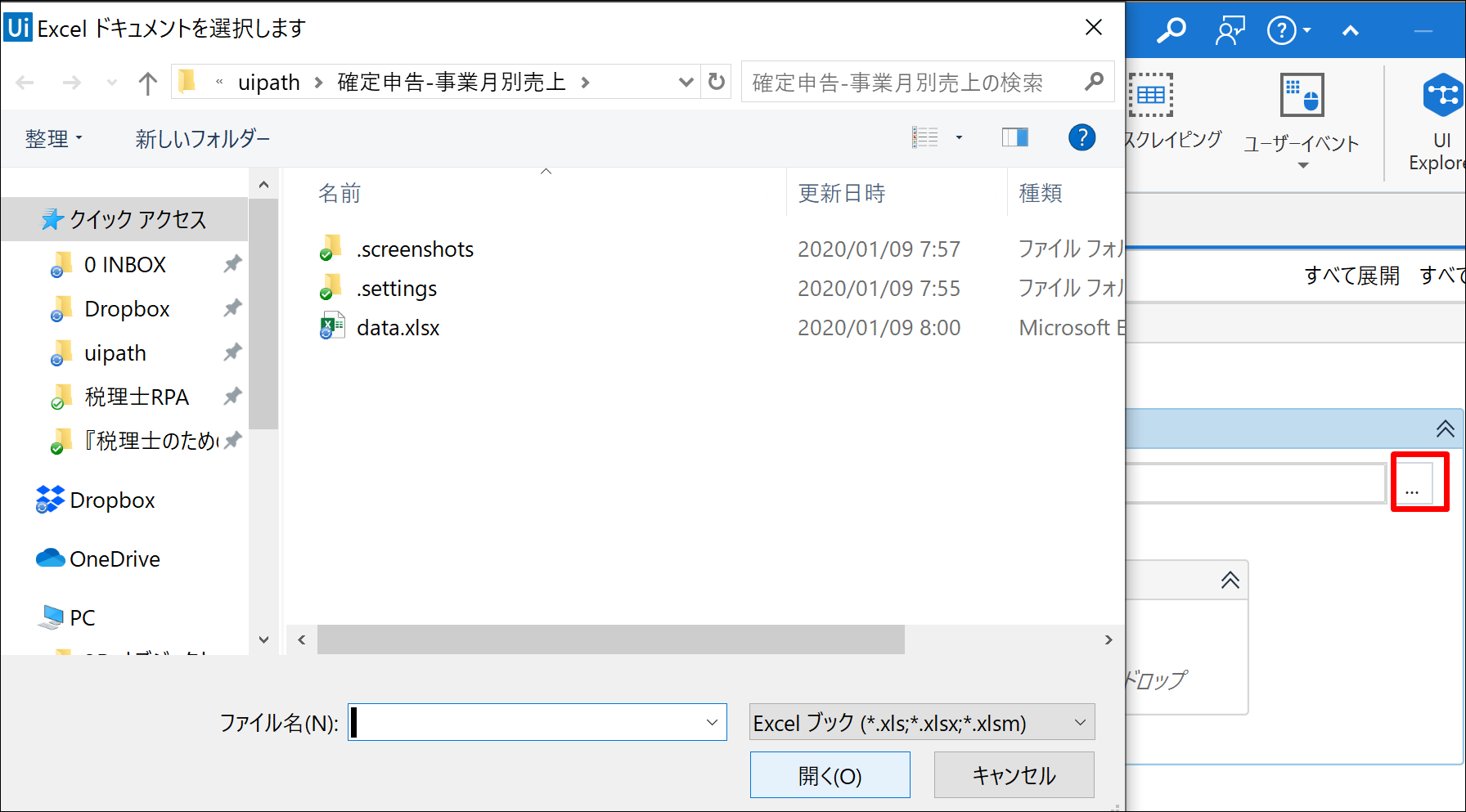Open the 整理 menu
Image resolution: width=1466 pixels, height=812 pixels.
tap(54, 139)
